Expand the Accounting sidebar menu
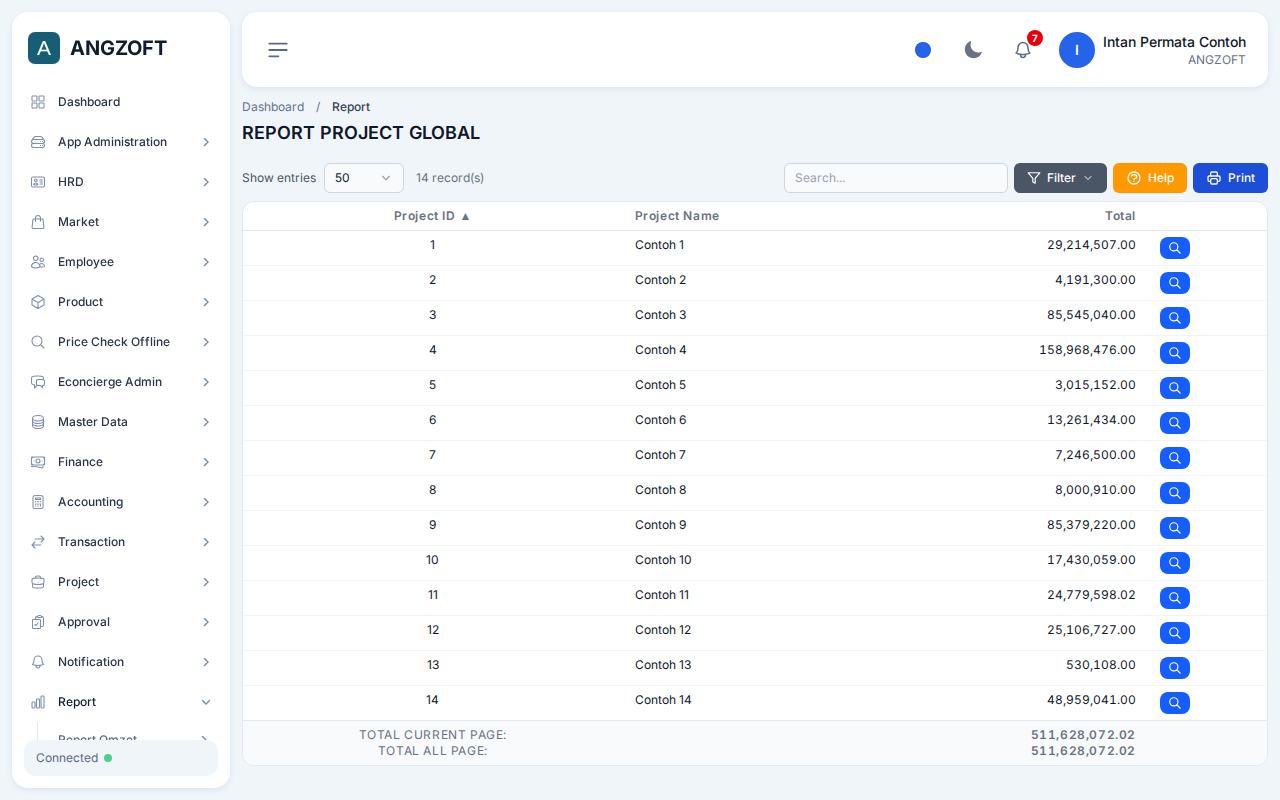 point(121,502)
